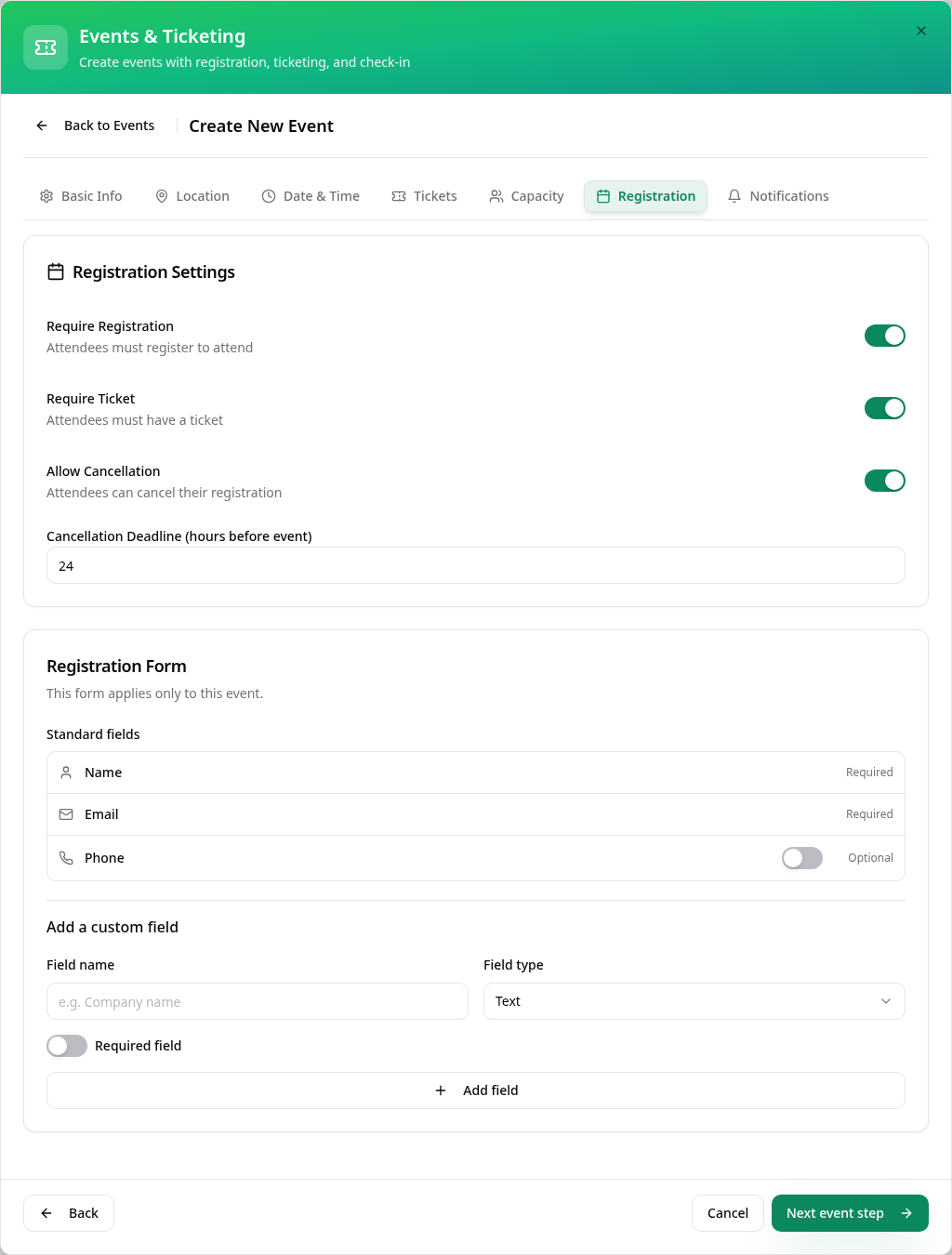Click the 'Name' standard field label
952x1255 pixels.
coord(103,773)
